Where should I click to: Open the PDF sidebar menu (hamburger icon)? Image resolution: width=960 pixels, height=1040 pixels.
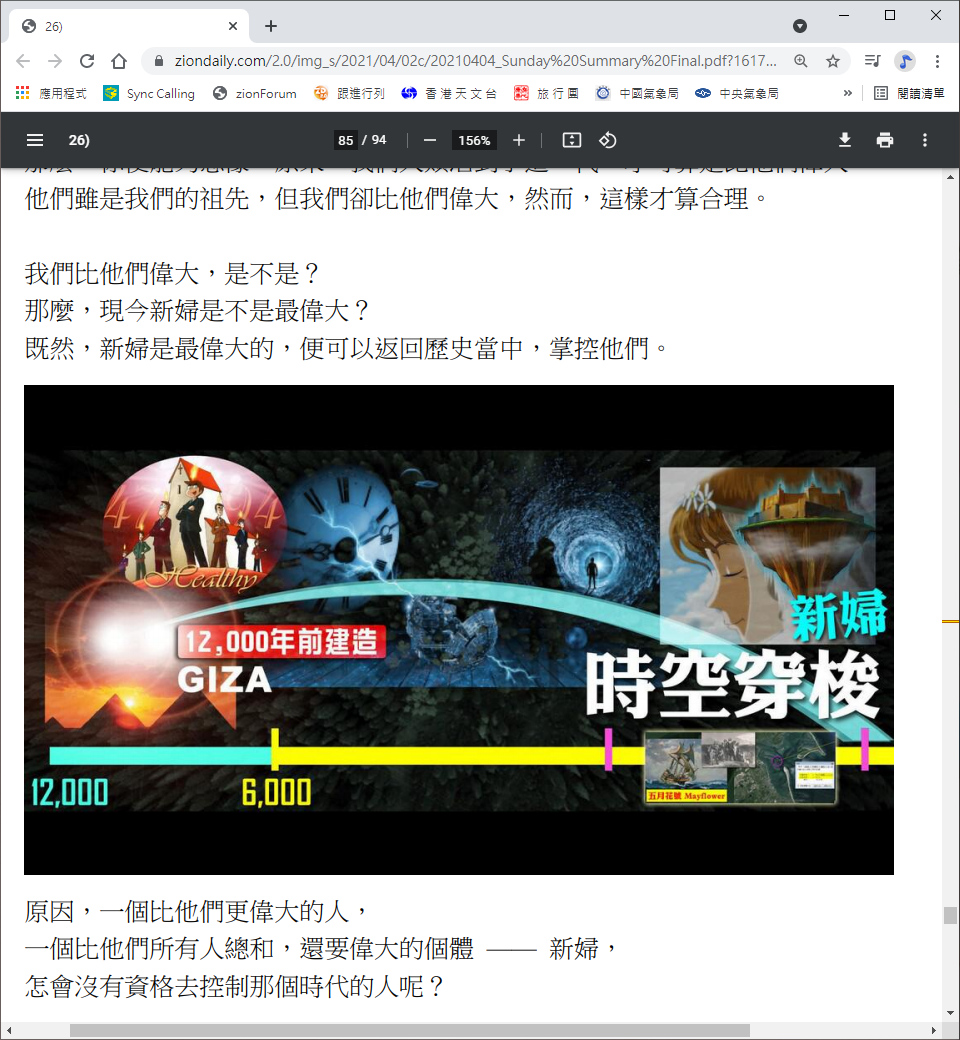click(x=34, y=140)
